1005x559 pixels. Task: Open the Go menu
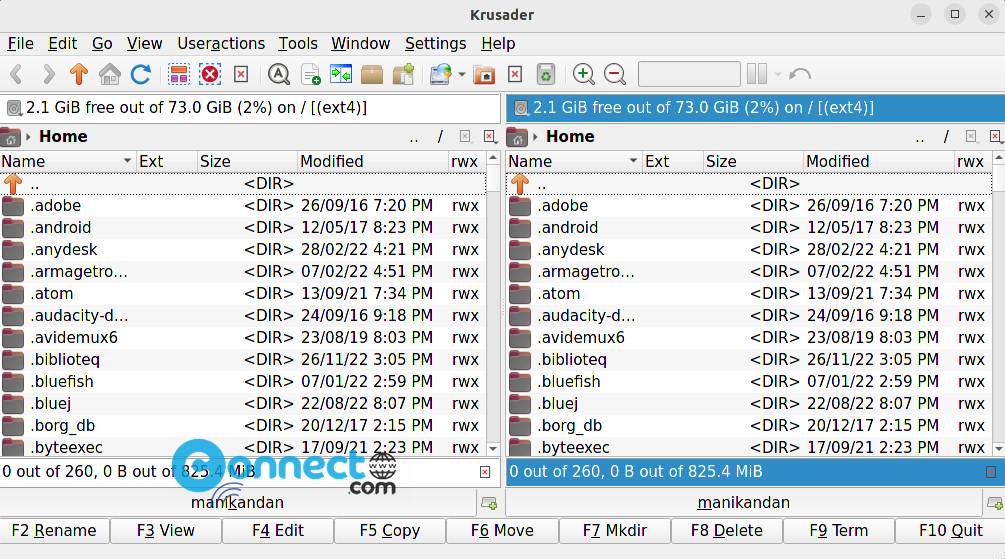[x=102, y=44]
